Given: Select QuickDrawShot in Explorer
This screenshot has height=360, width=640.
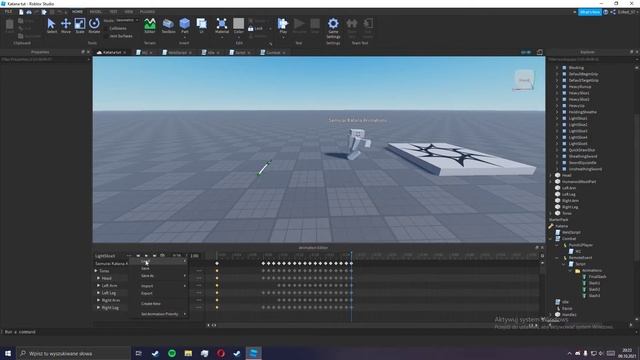Looking at the screenshot, I should pyautogui.click(x=582, y=150).
